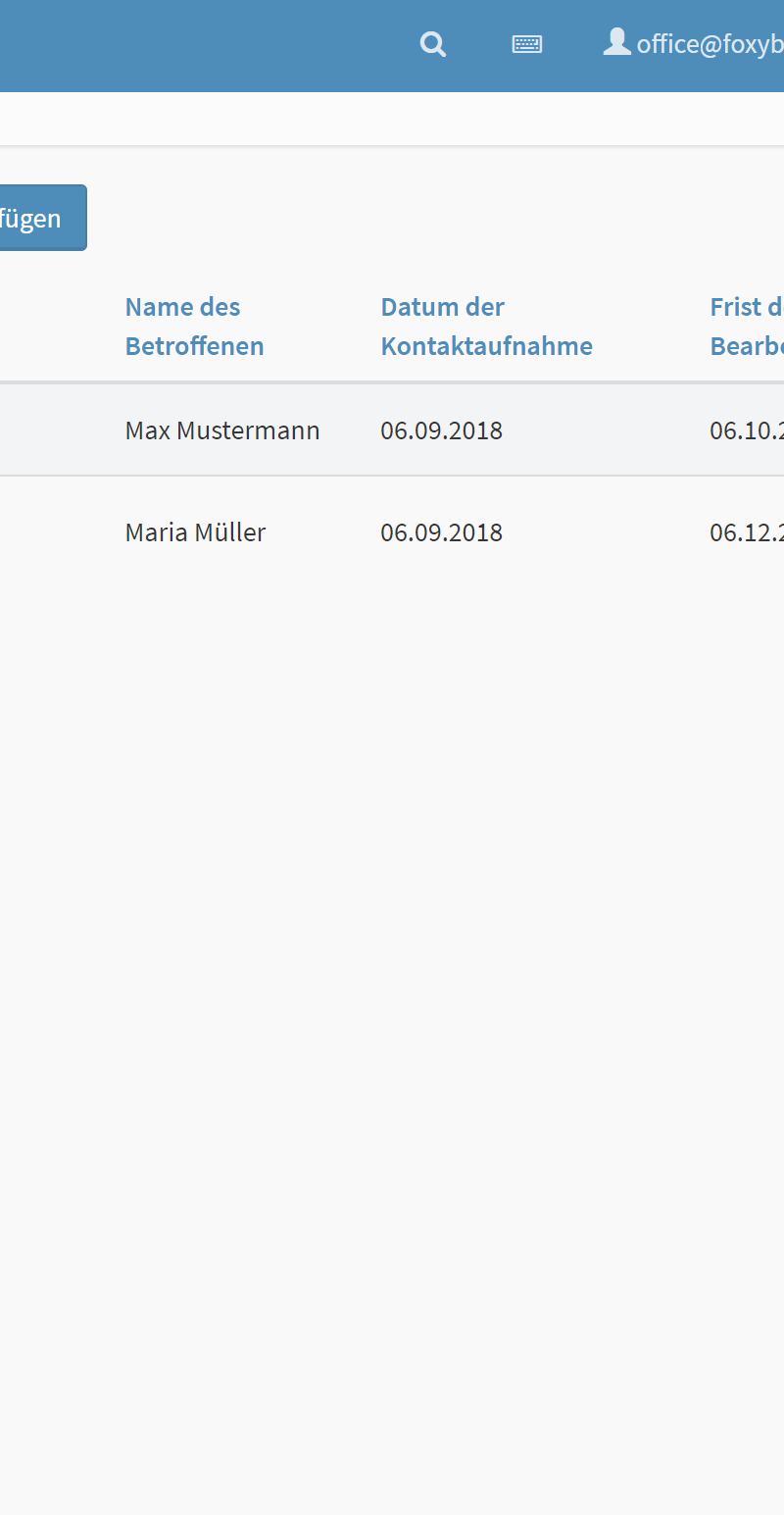Sort by the Name des Betroffenen column
Viewport: 784px width, 1515px height.
[194, 327]
